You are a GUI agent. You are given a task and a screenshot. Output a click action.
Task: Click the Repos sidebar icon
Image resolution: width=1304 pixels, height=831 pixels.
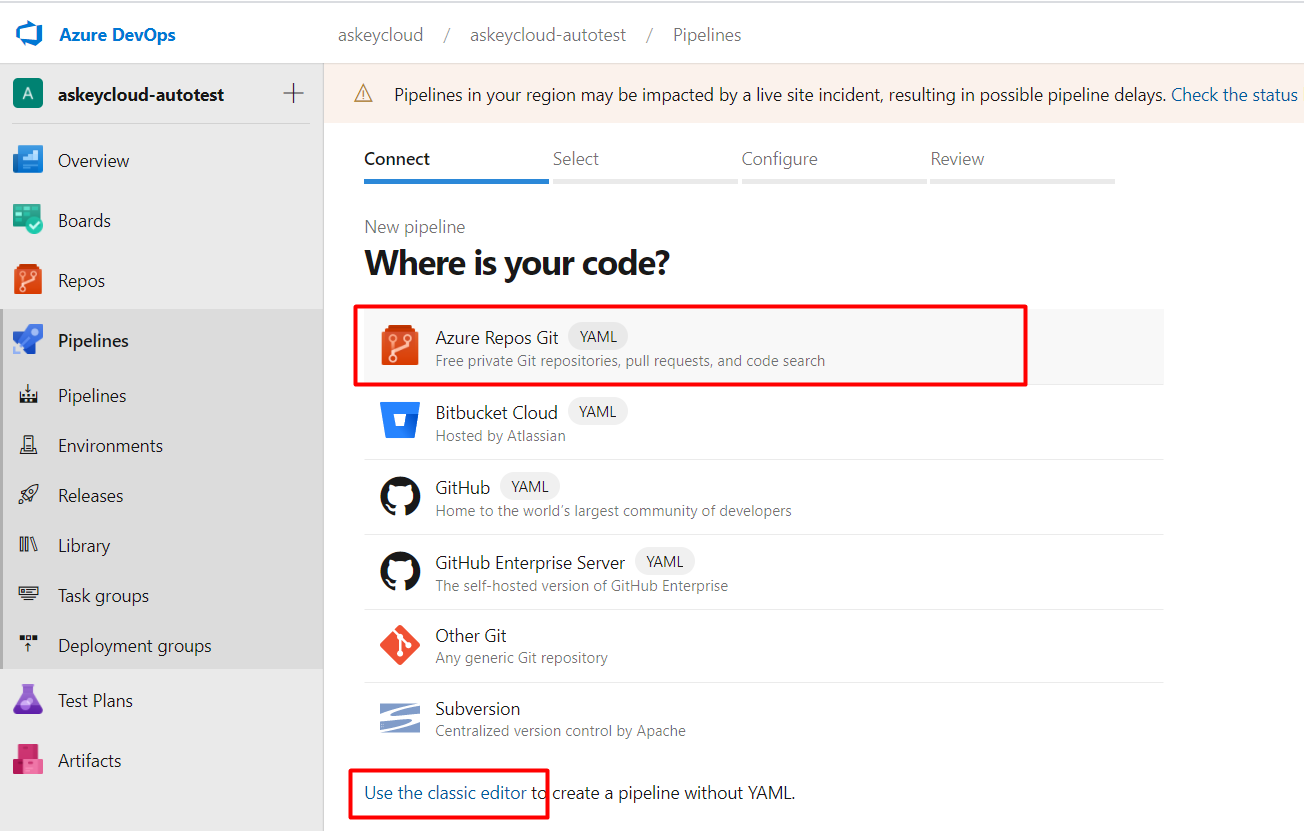[x=28, y=280]
